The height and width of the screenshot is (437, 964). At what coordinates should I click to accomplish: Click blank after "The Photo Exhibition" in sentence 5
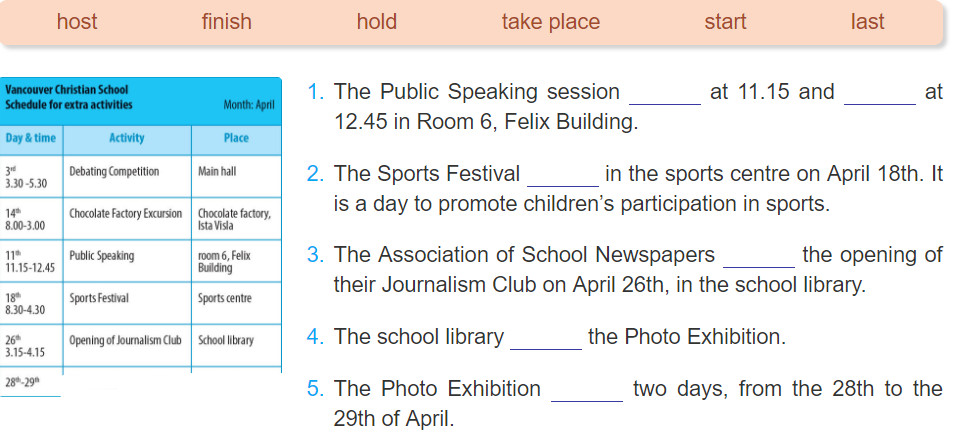587,390
